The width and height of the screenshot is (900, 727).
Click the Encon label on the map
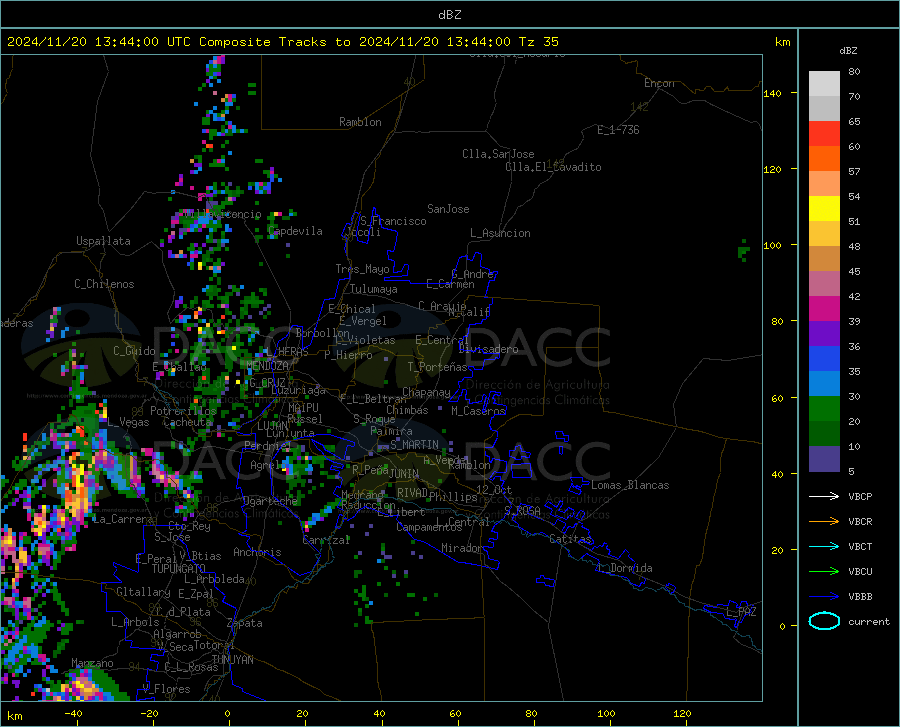pyautogui.click(x=659, y=83)
